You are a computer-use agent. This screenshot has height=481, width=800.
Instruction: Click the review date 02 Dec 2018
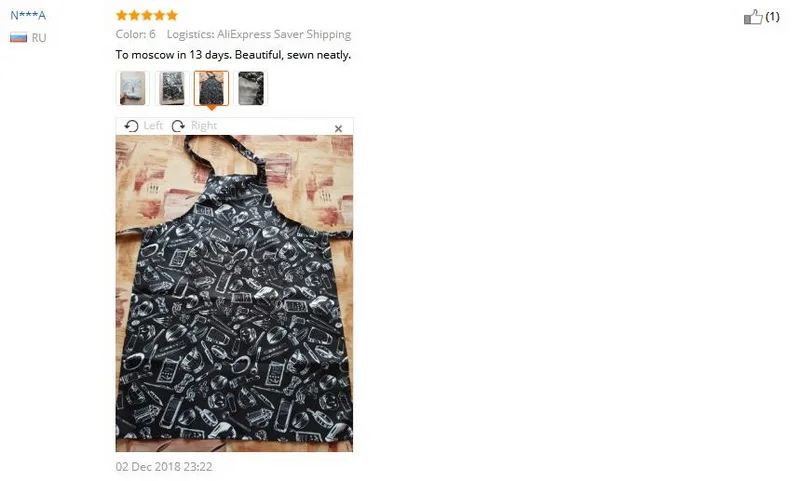pyautogui.click(x=164, y=467)
